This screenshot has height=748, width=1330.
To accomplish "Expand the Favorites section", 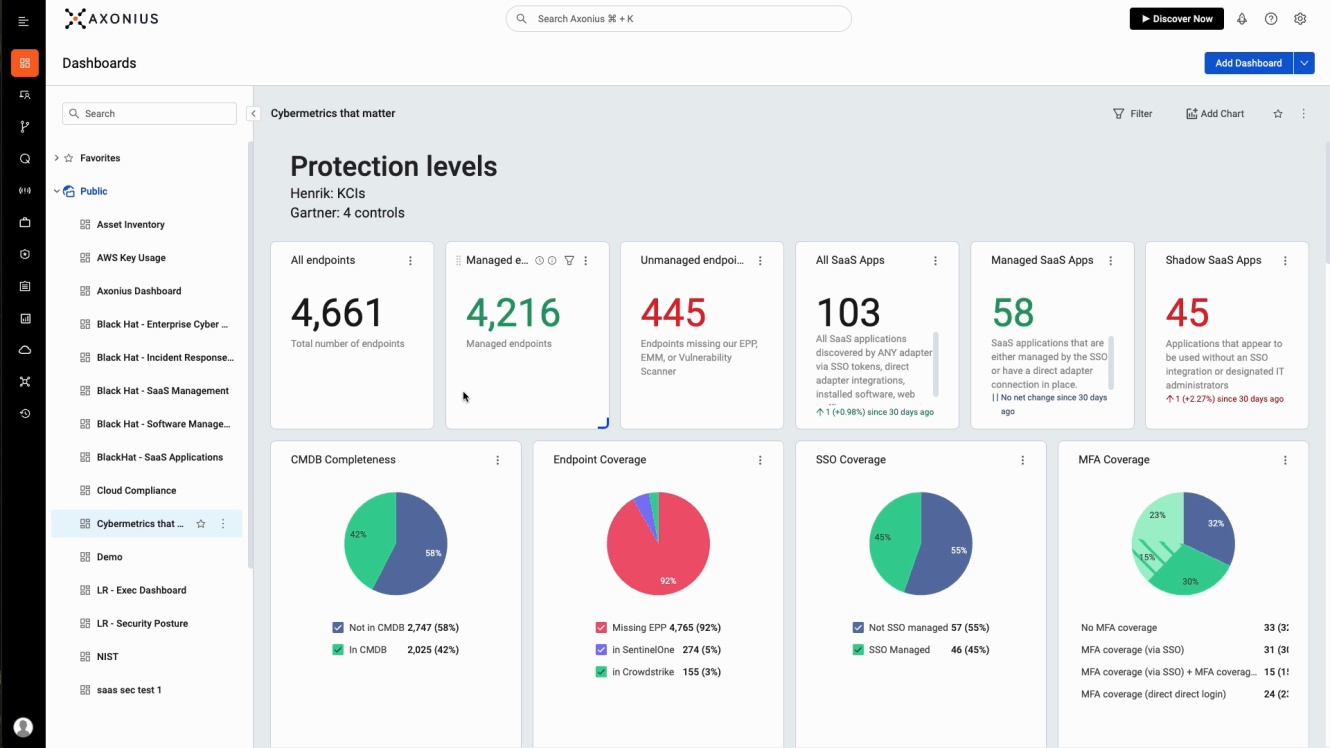I will 57,158.
